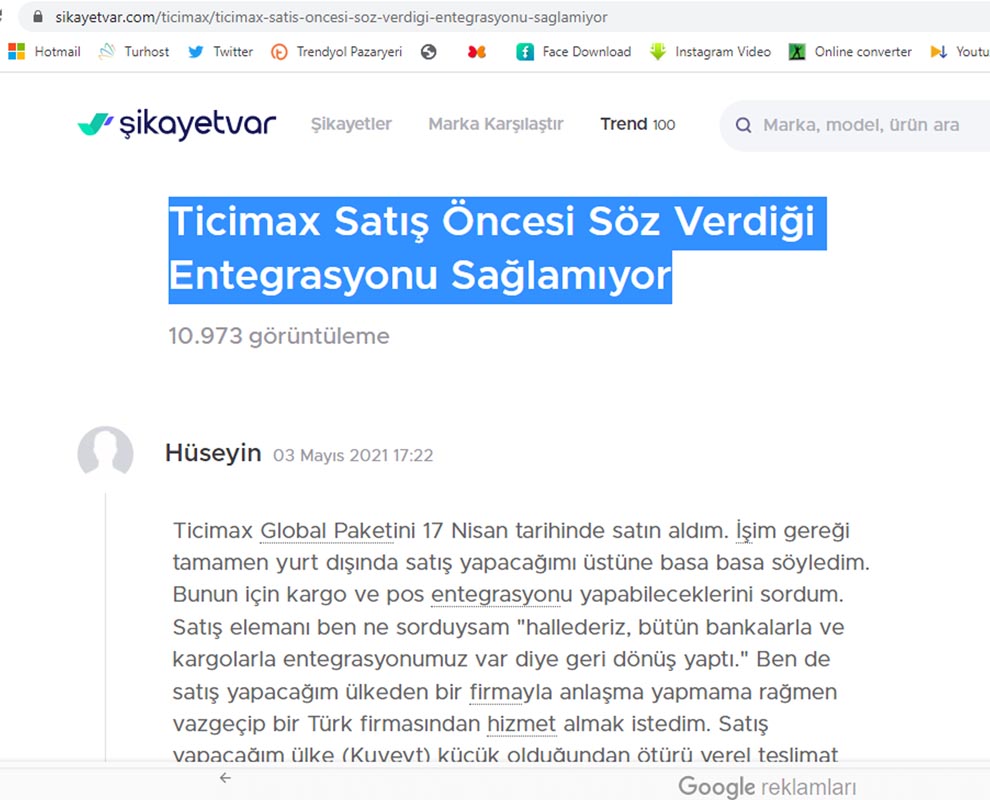
Task: Click the back arrow on the ad bar
Action: (x=225, y=778)
